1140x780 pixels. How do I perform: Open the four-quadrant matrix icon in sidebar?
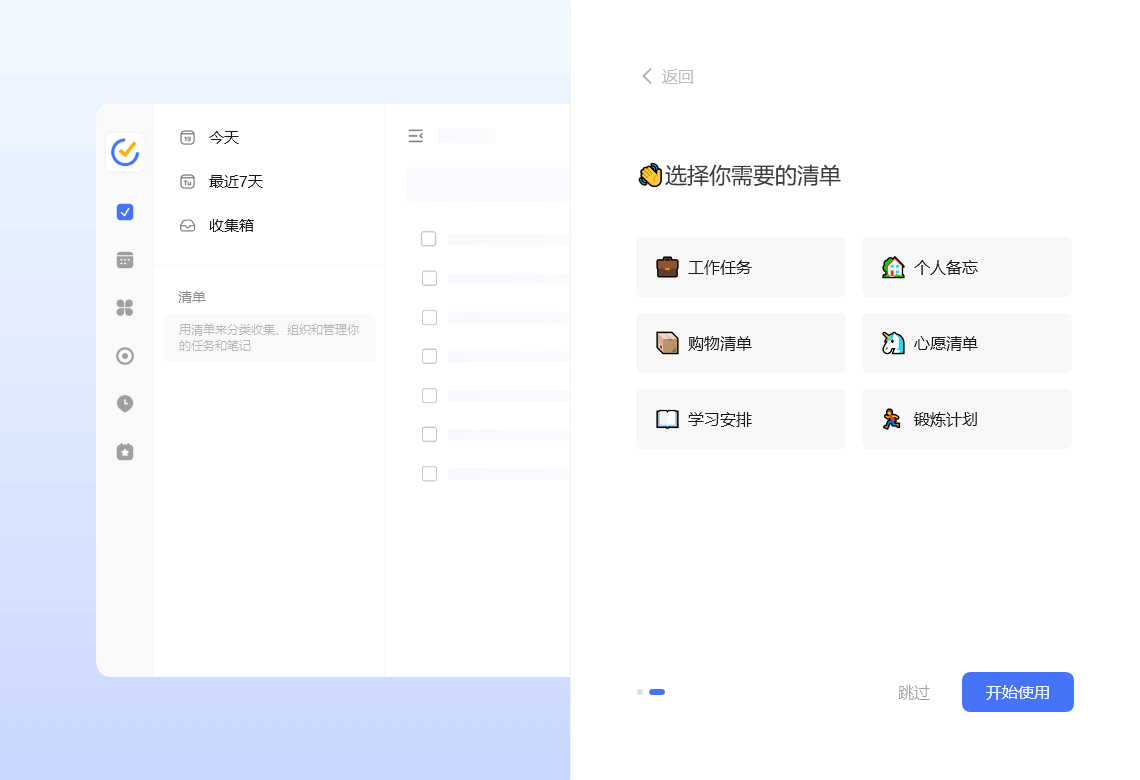(125, 307)
